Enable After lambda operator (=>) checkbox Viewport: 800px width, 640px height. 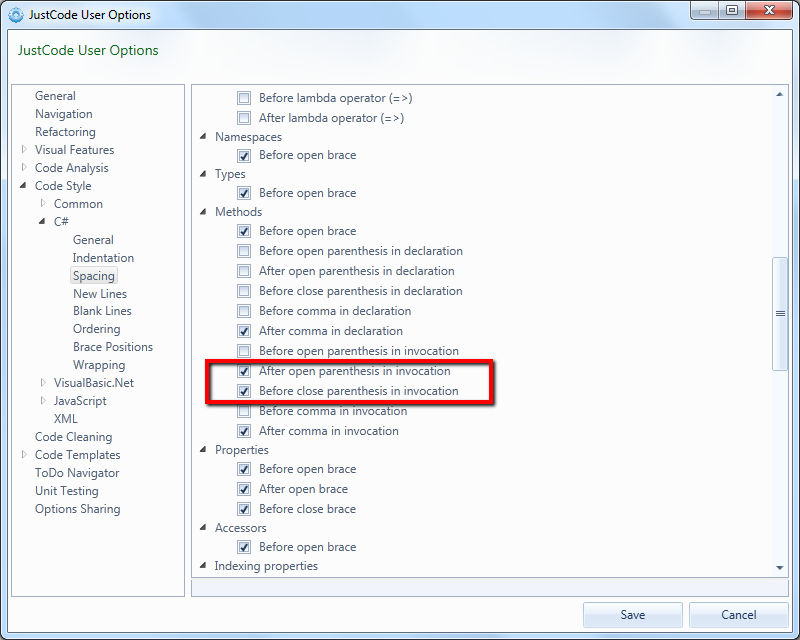244,118
